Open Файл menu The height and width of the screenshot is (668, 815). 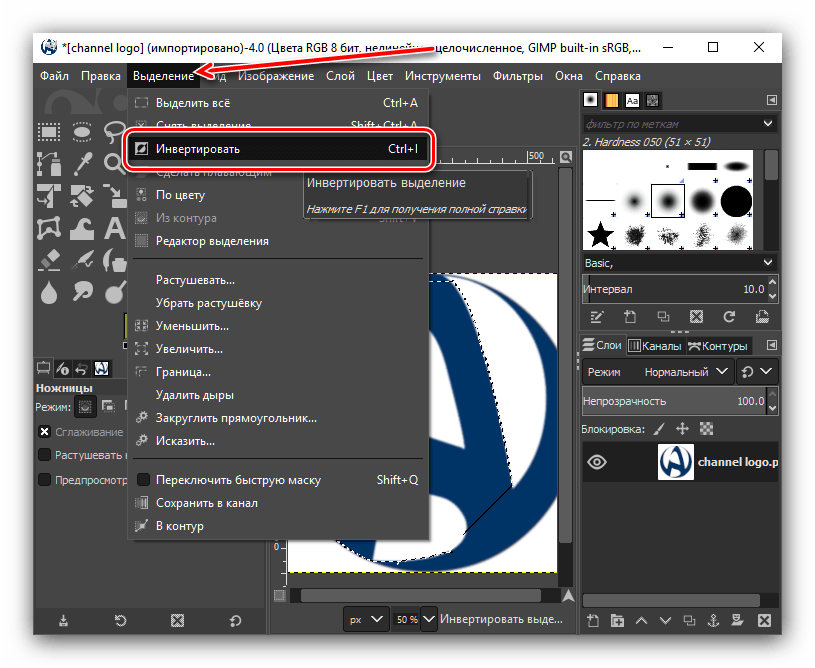pyautogui.click(x=54, y=76)
